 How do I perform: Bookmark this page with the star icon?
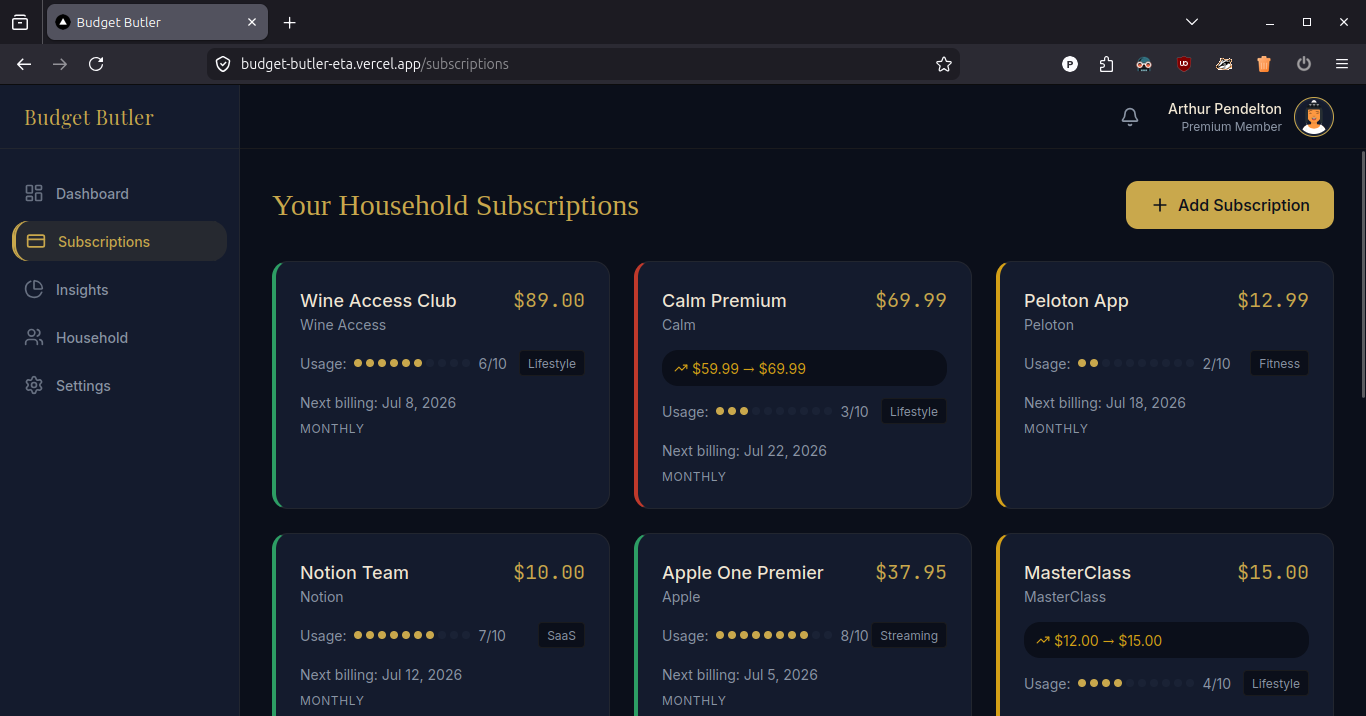944,64
